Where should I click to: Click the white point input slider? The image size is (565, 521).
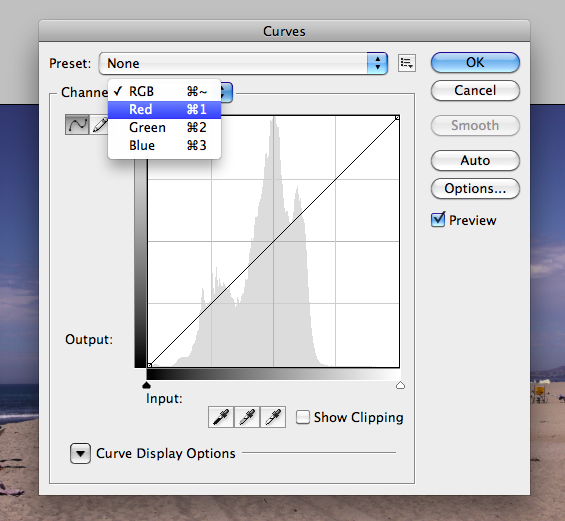[x=400, y=386]
